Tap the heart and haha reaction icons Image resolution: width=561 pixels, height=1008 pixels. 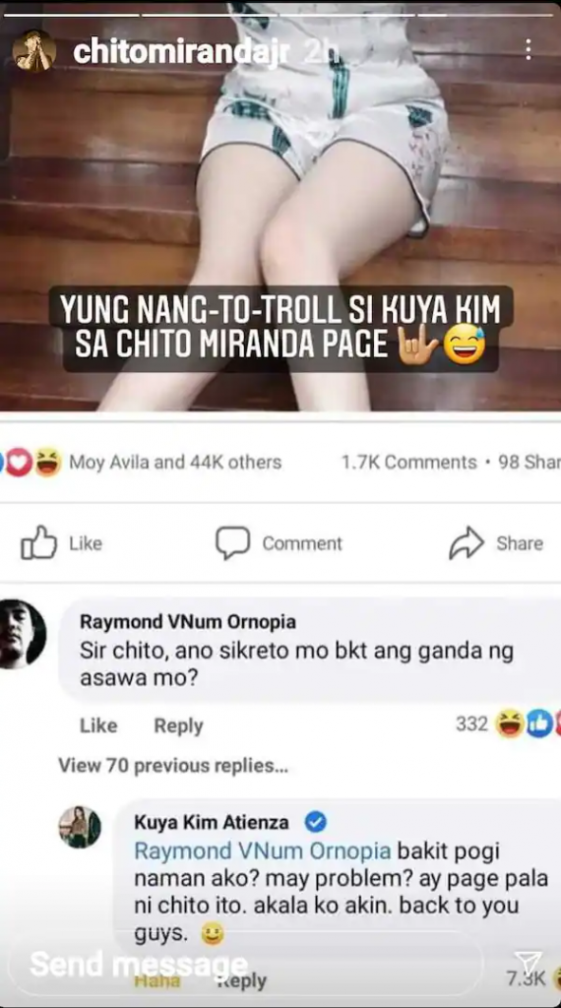point(32,462)
